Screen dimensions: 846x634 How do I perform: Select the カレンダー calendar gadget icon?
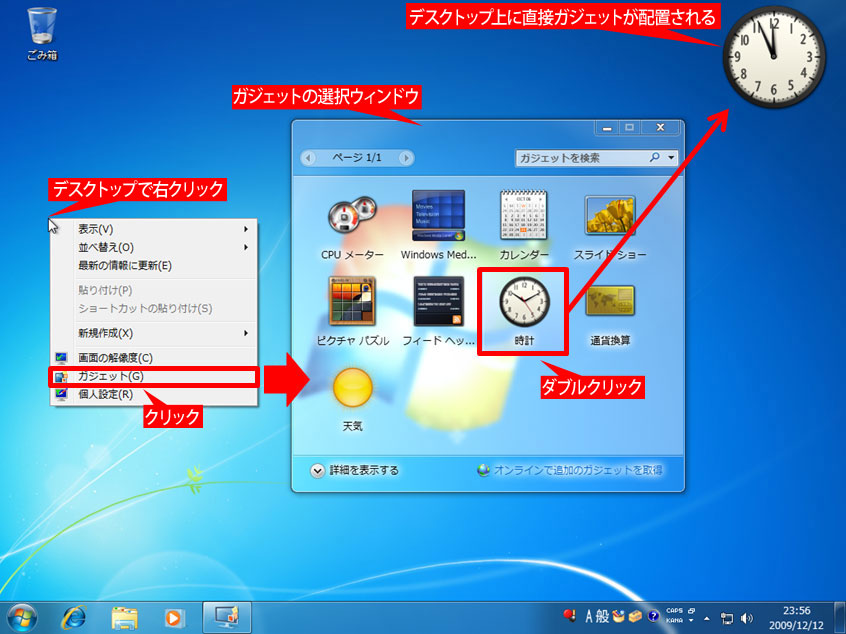click(523, 215)
